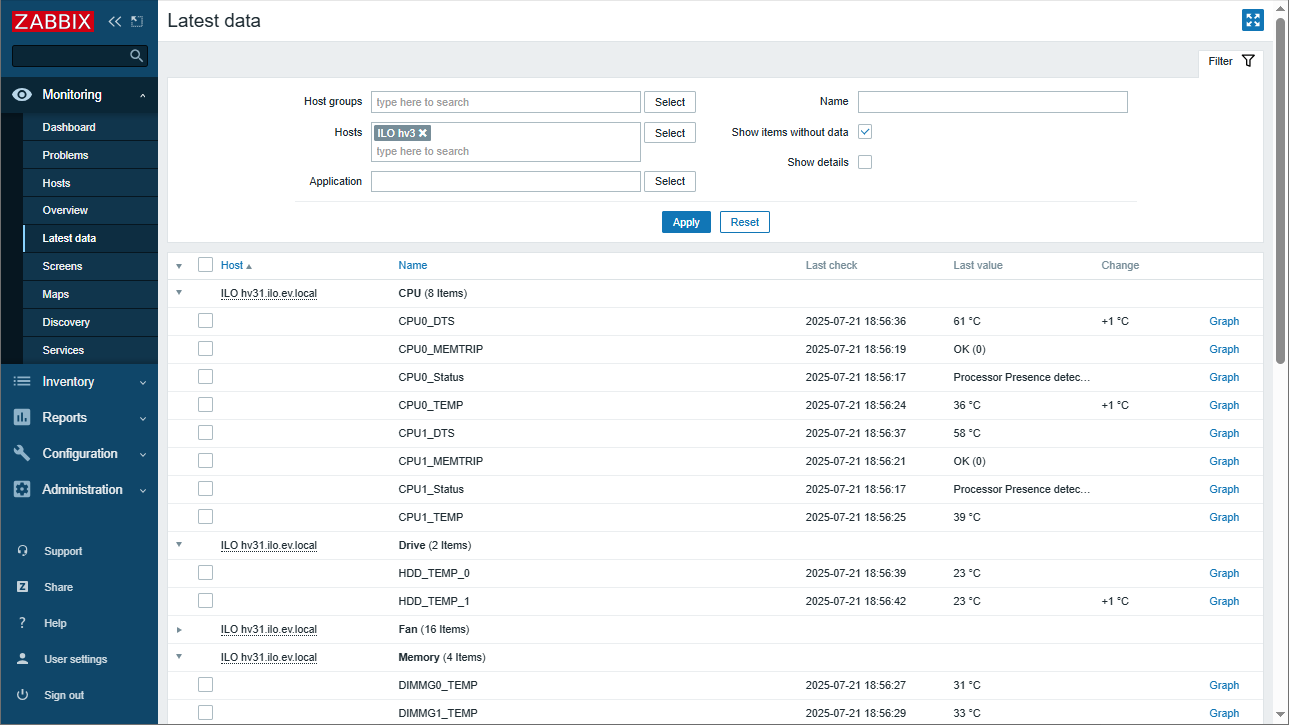Check the CPU1_TEMP row checkbox
The width and height of the screenshot is (1289, 727).
pos(205,517)
